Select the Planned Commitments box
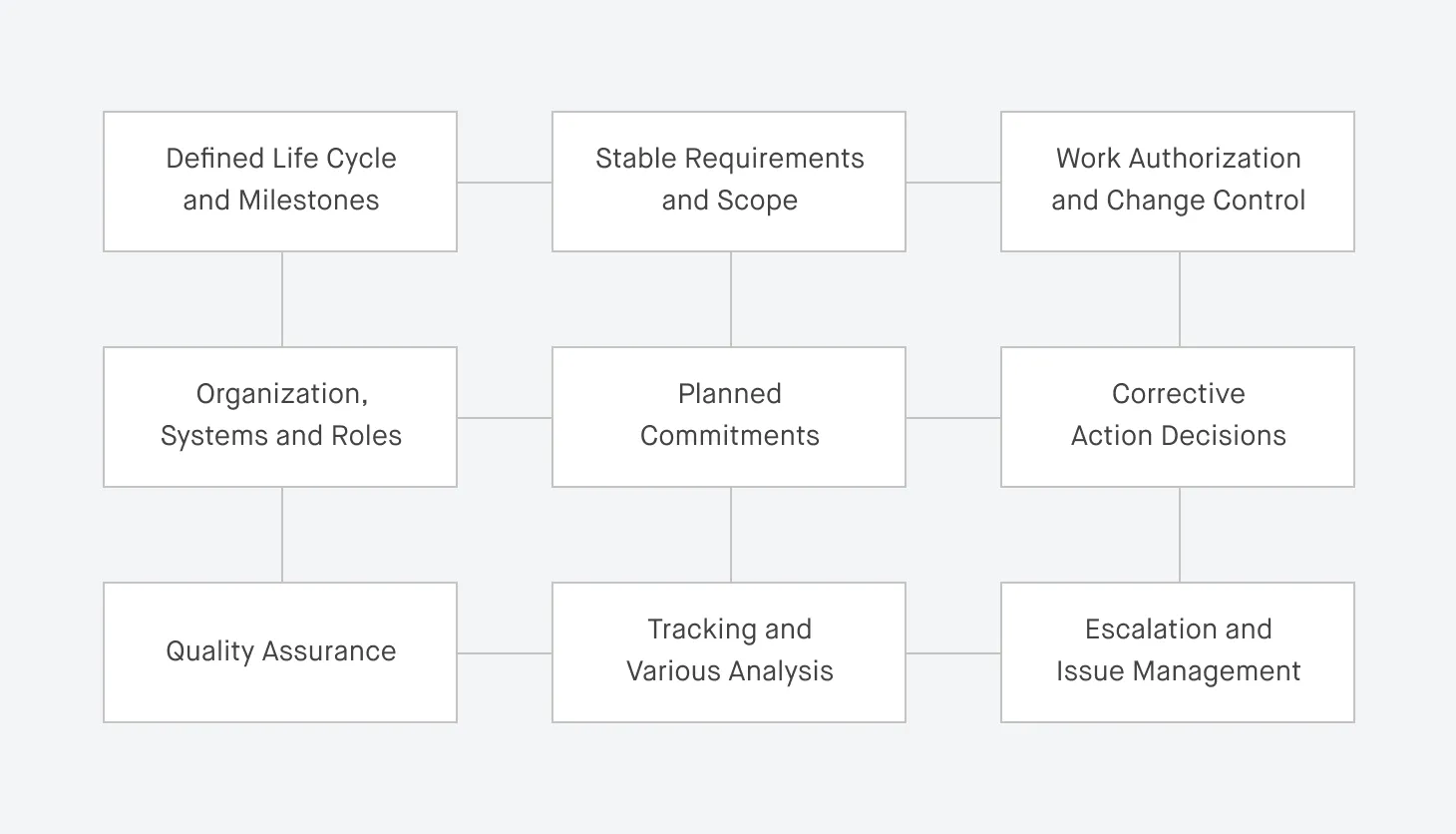1456x834 pixels. tap(729, 417)
